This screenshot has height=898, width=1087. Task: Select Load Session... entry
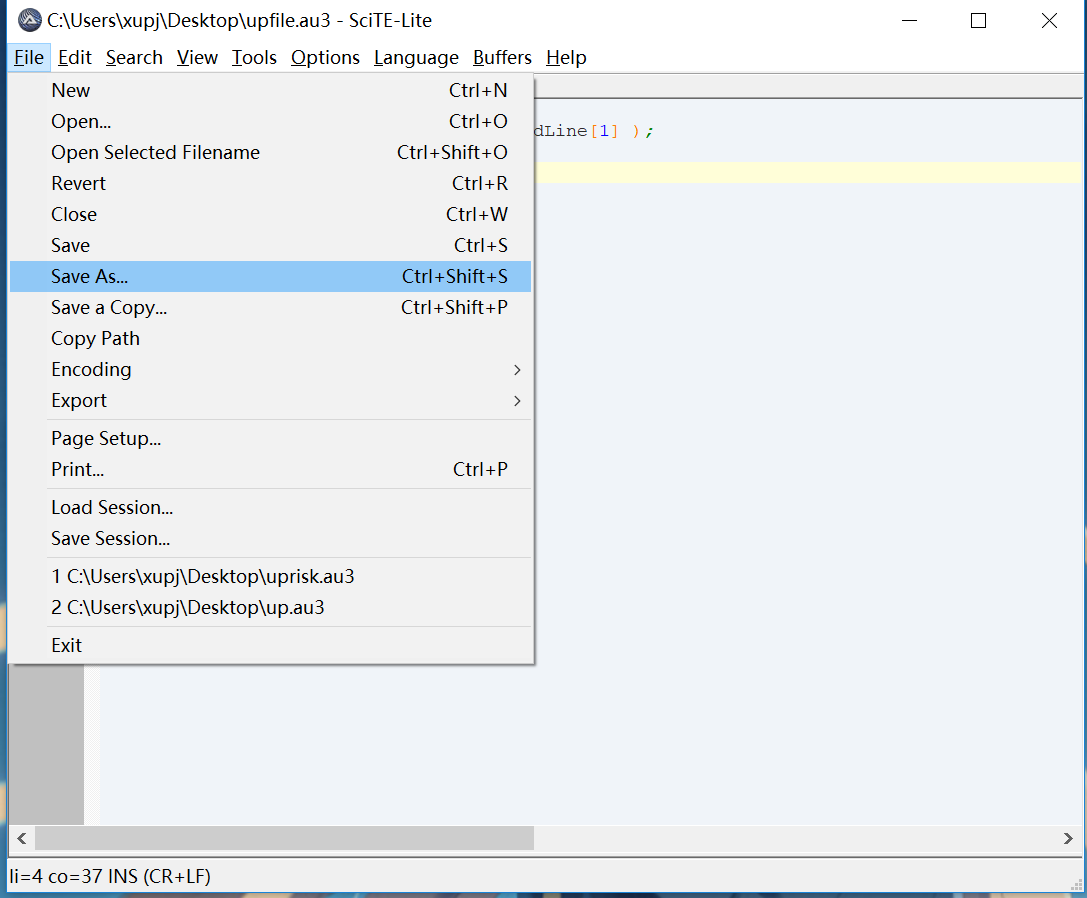tap(270, 508)
